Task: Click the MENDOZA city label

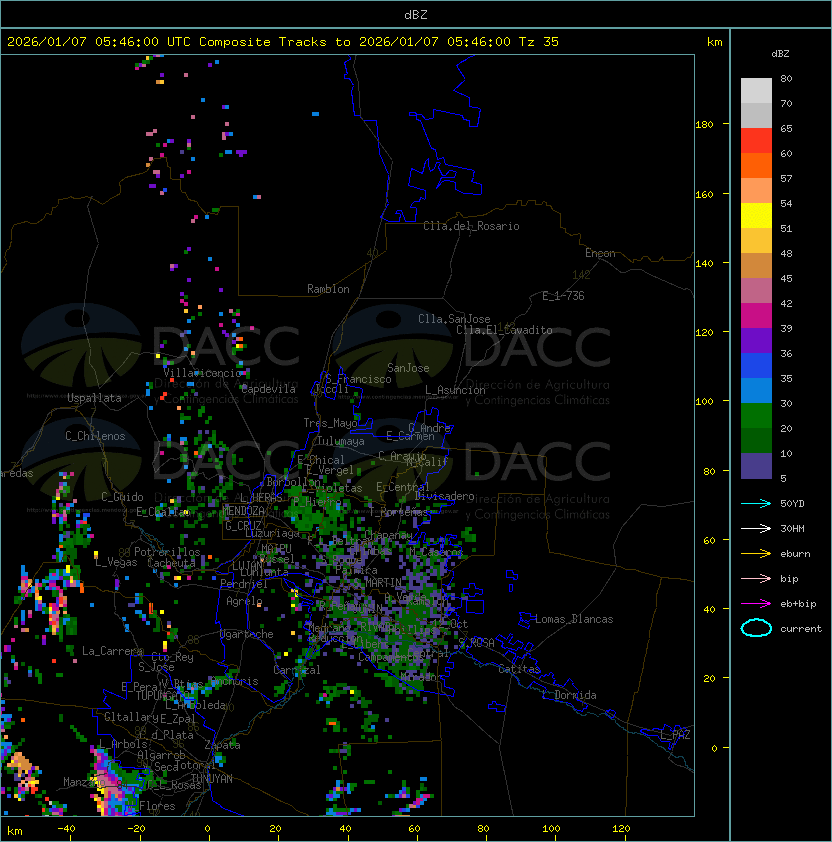Action: (243, 510)
